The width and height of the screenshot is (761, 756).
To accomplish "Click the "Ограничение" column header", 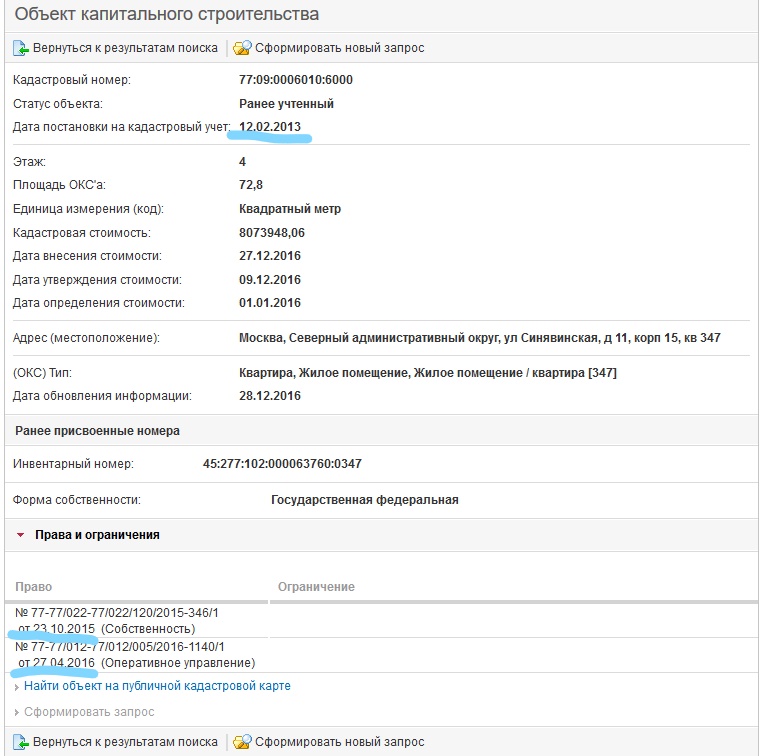I will (316, 587).
